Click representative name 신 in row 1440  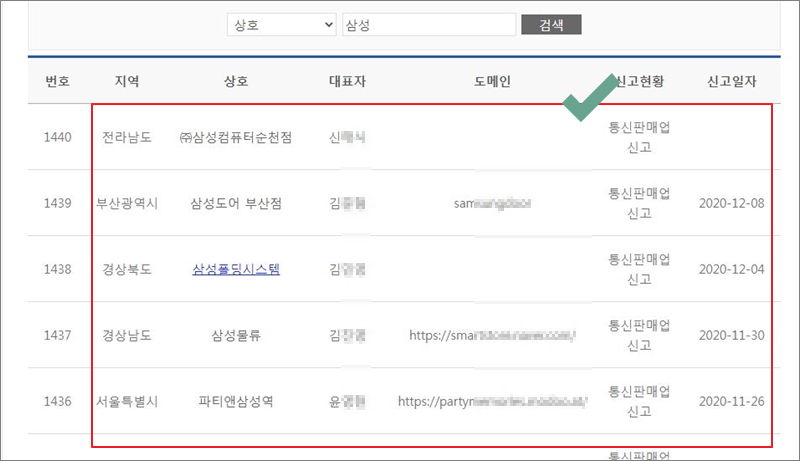(x=347, y=137)
